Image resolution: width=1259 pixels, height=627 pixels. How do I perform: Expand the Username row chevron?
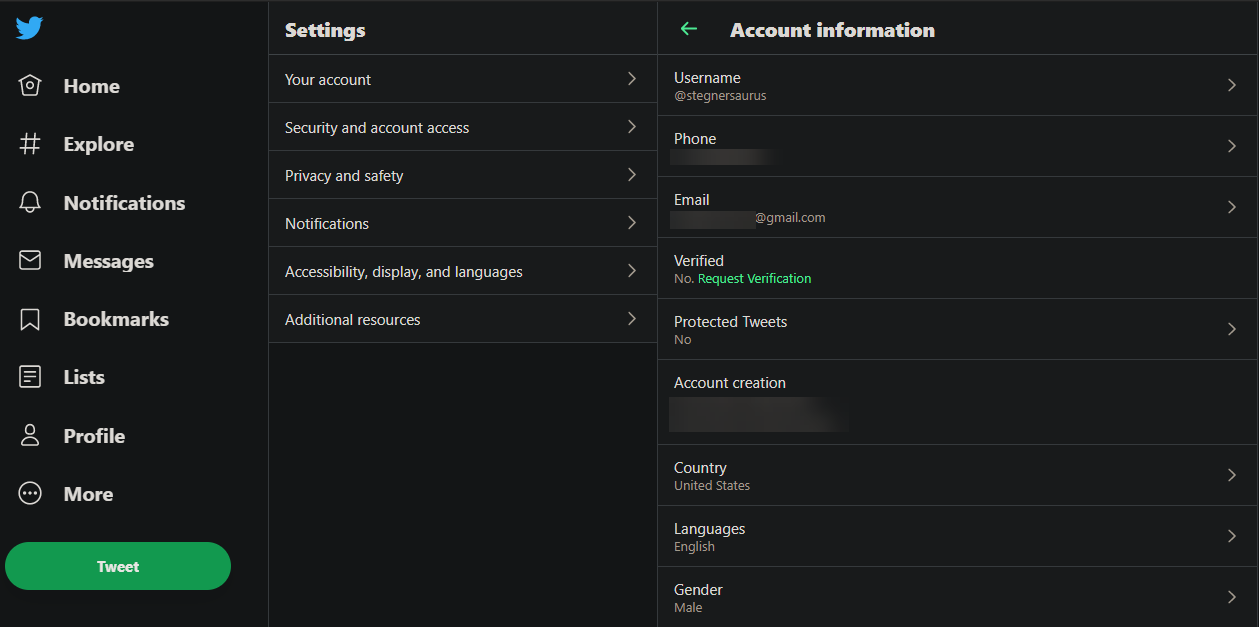click(x=1231, y=86)
